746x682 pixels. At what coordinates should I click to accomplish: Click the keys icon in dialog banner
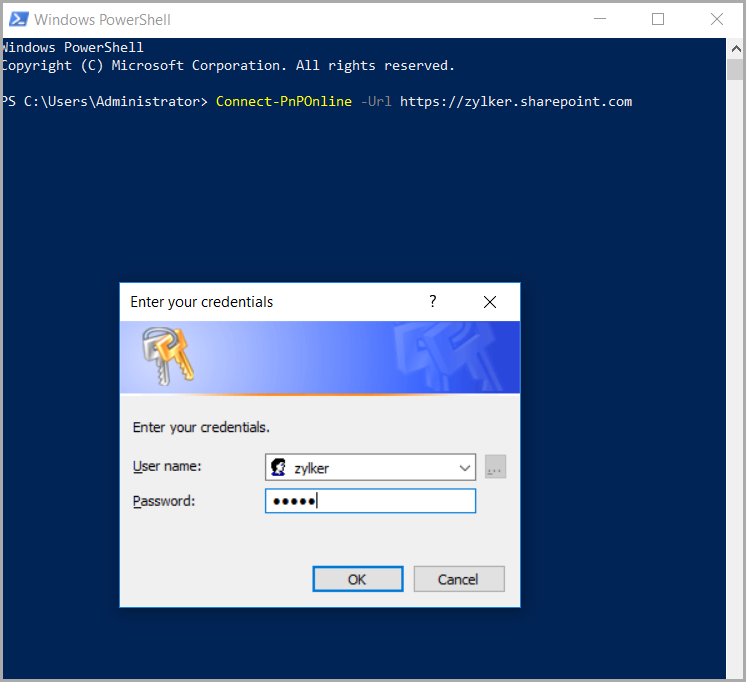point(168,356)
